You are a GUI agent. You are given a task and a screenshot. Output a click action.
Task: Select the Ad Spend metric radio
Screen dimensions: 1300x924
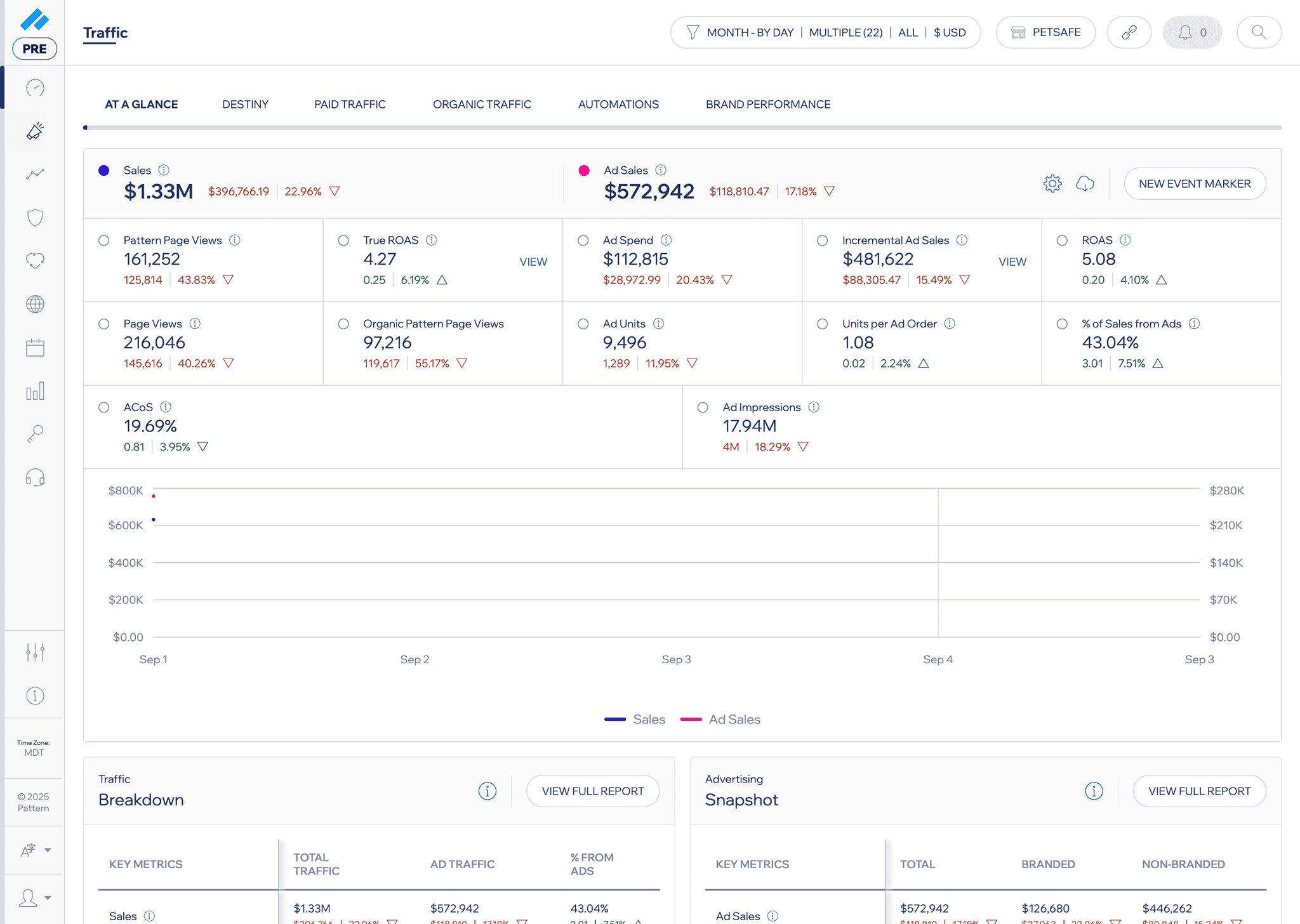coord(583,241)
